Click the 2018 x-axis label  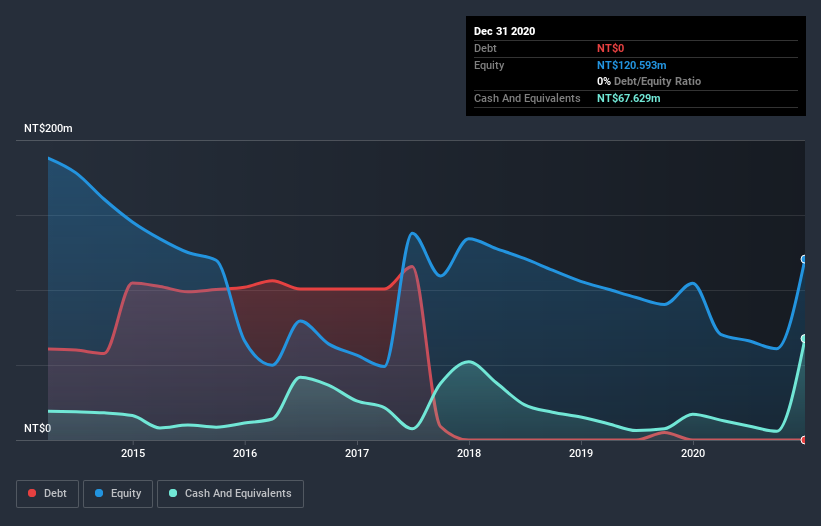click(x=469, y=453)
